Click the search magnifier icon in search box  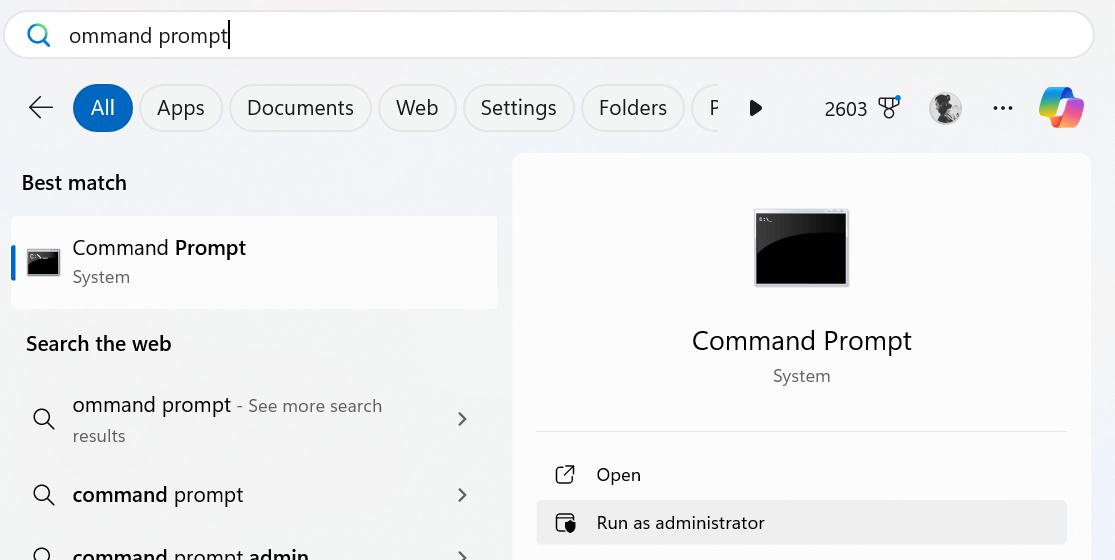pyautogui.click(x=39, y=36)
